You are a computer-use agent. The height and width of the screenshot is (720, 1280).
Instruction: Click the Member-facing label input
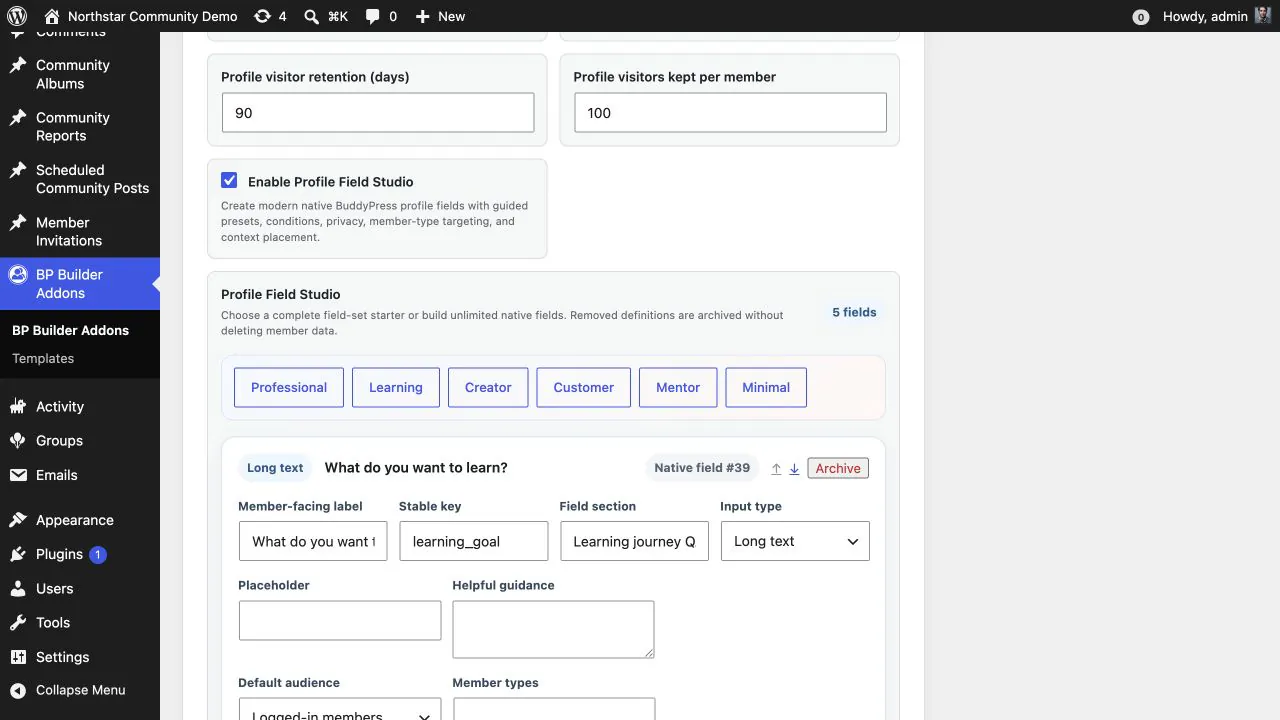313,541
